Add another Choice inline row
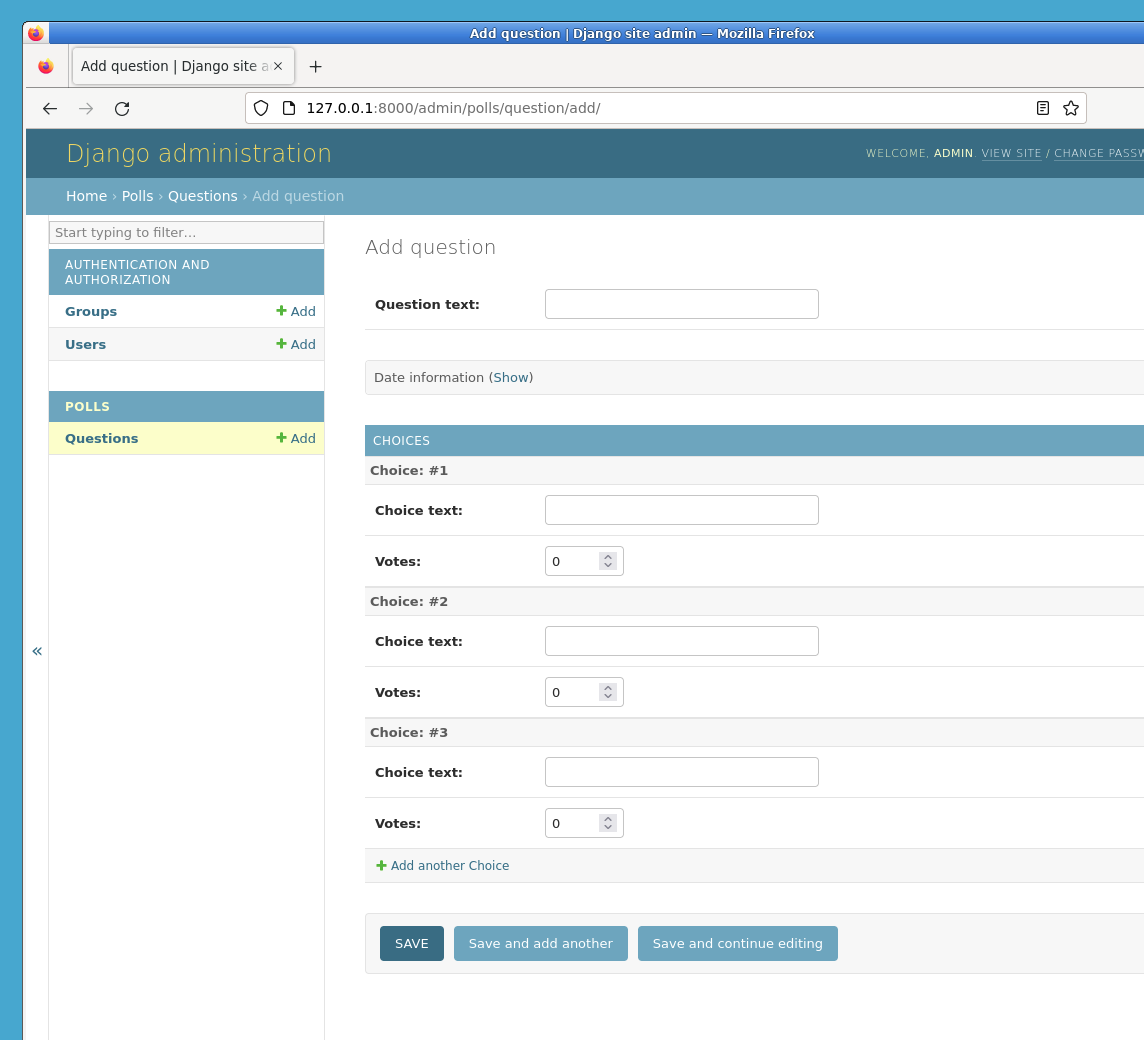The image size is (1144, 1040). 449,866
